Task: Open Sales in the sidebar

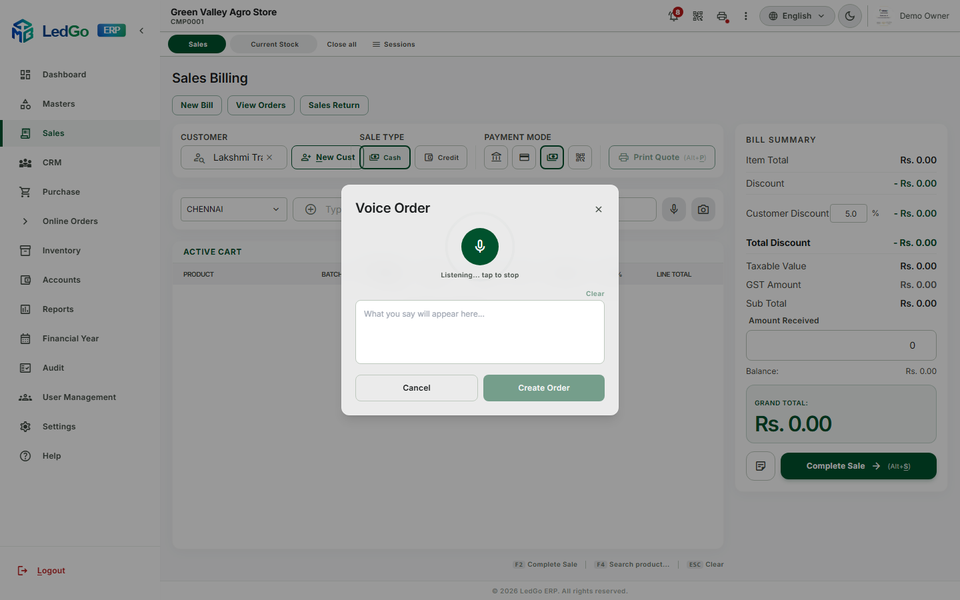Action: [x=80, y=133]
